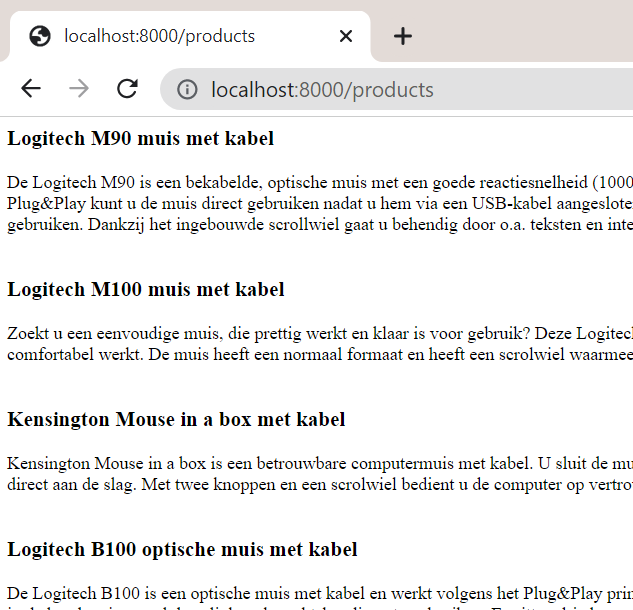Reload the products page
The image size is (633, 610).
click(128, 88)
